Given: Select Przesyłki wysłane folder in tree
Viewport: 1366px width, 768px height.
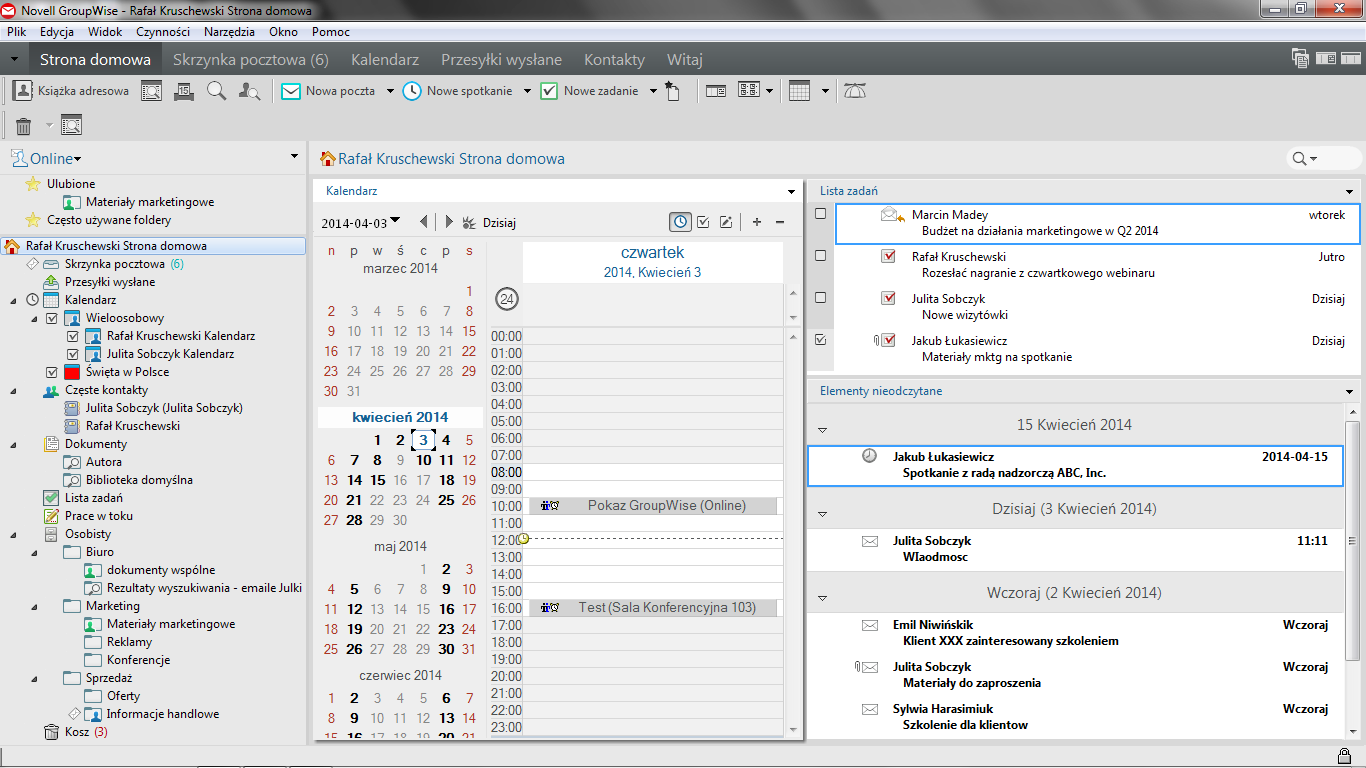Looking at the screenshot, I should coord(110,282).
